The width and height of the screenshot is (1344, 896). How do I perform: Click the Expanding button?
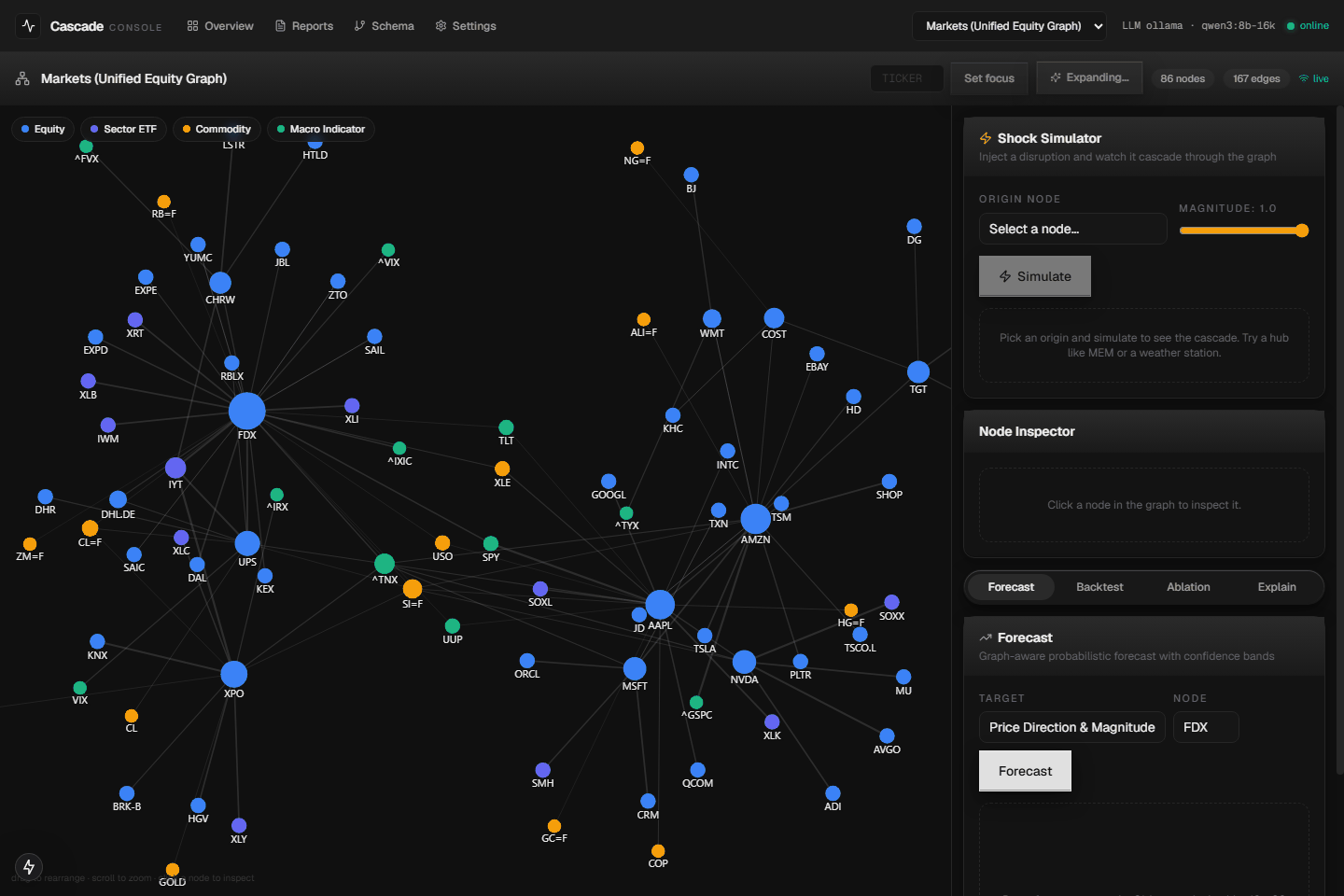(x=1089, y=77)
